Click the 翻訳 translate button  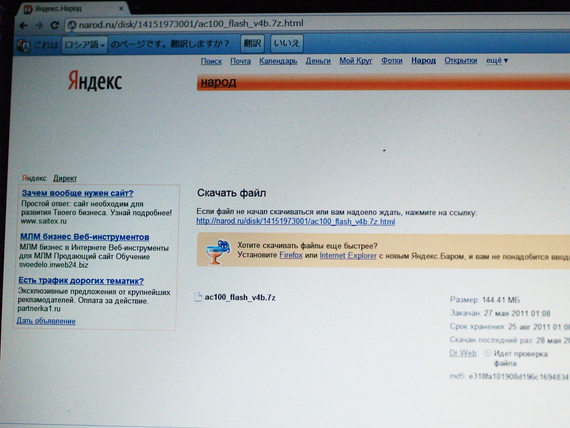click(x=252, y=43)
